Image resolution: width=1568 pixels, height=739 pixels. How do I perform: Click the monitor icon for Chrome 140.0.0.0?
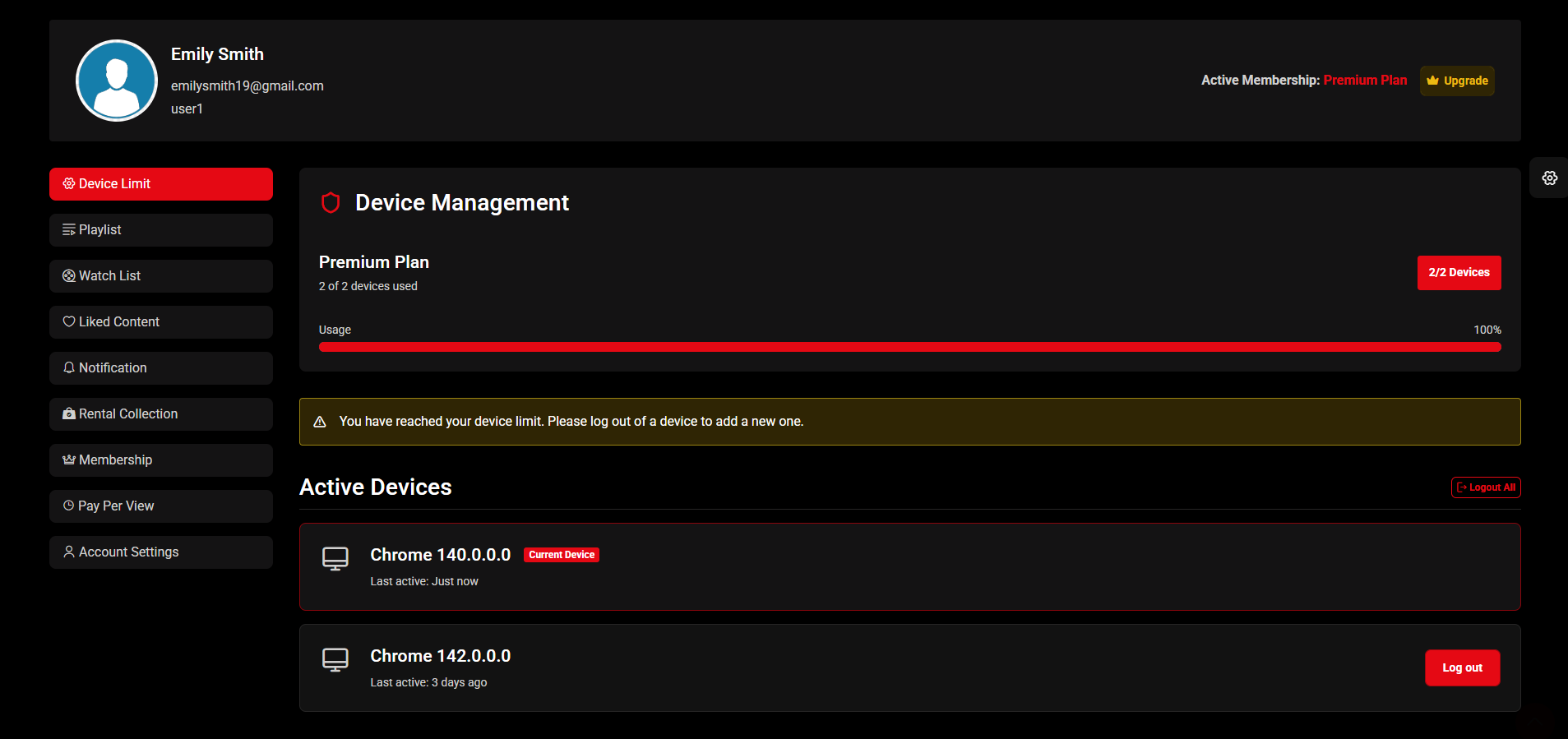point(335,559)
